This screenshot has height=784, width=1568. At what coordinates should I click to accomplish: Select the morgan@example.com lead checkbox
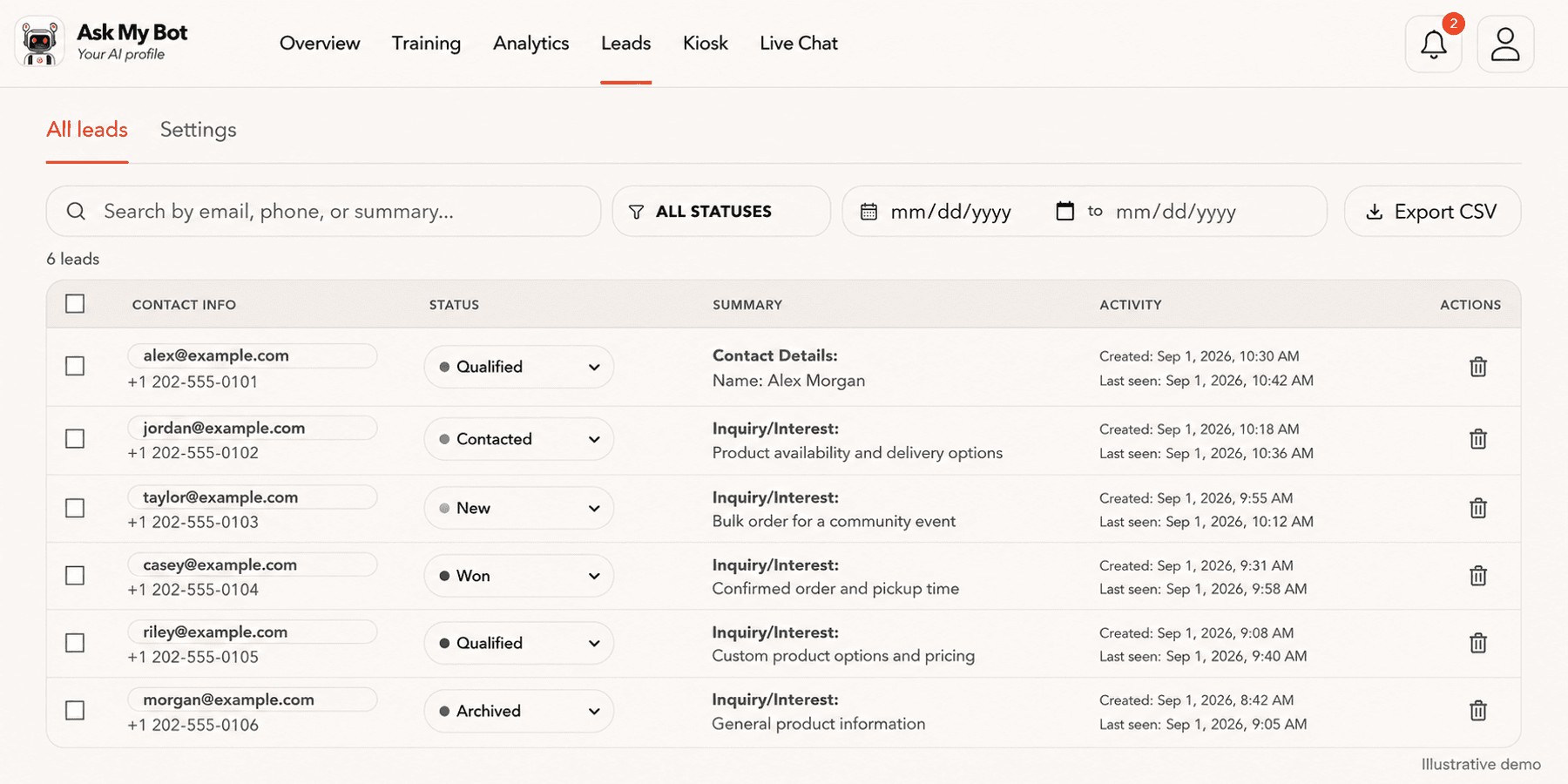75,711
